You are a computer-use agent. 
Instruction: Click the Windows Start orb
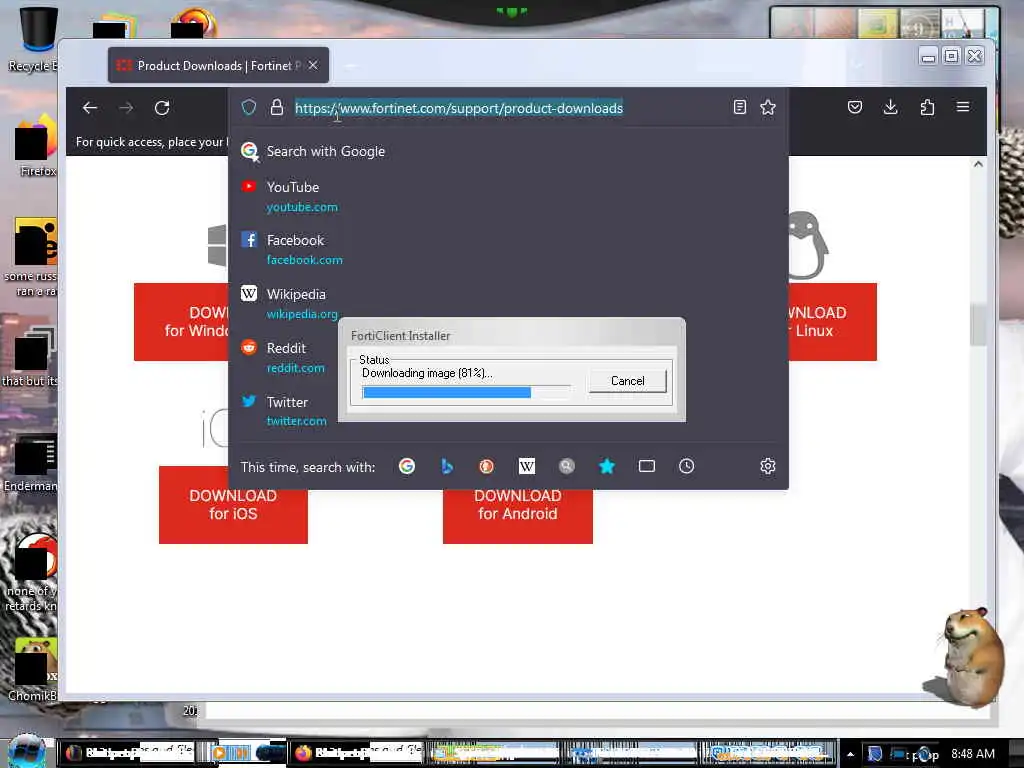click(26, 751)
